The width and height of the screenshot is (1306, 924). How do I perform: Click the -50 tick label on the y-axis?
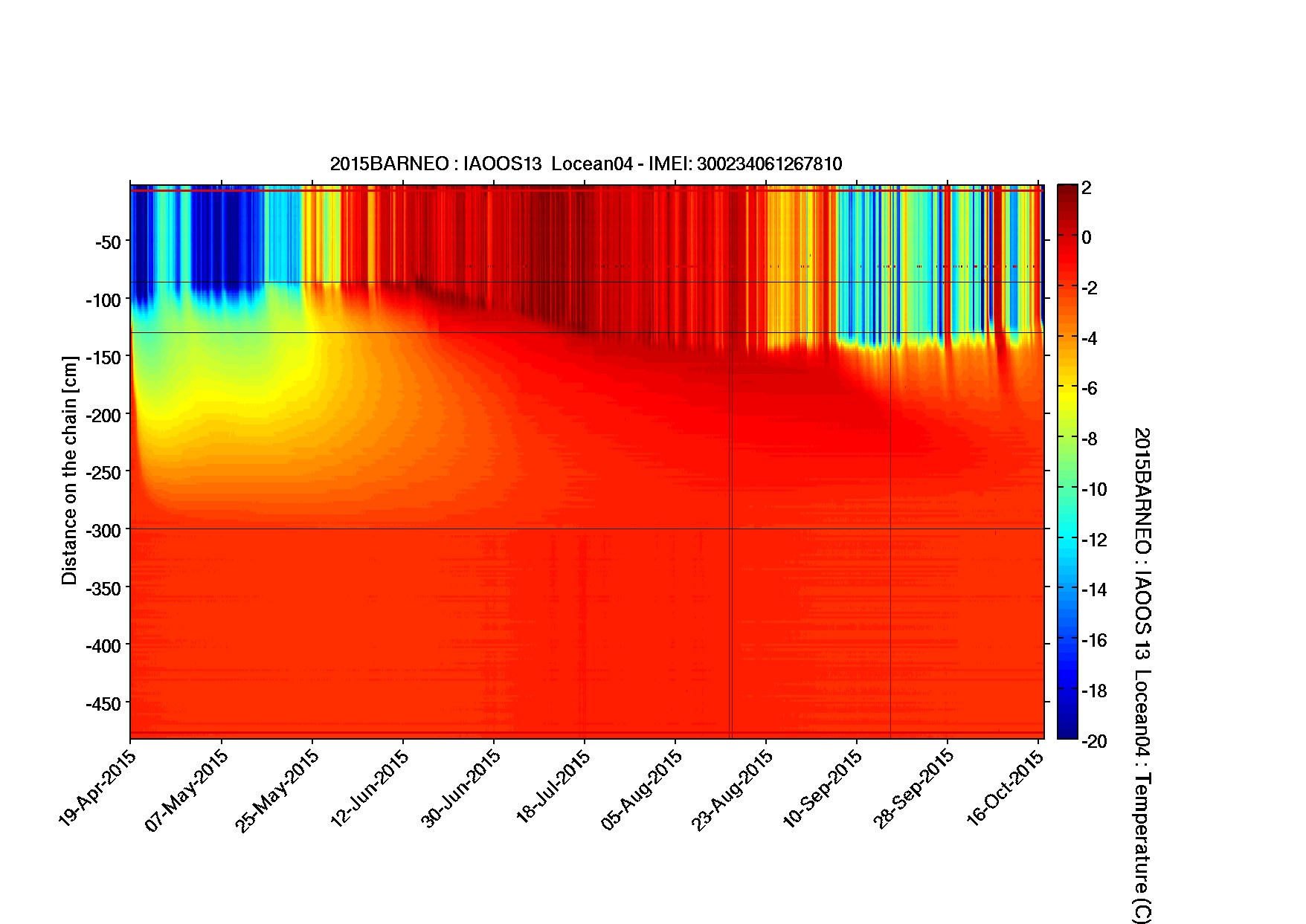pyautogui.click(x=108, y=242)
